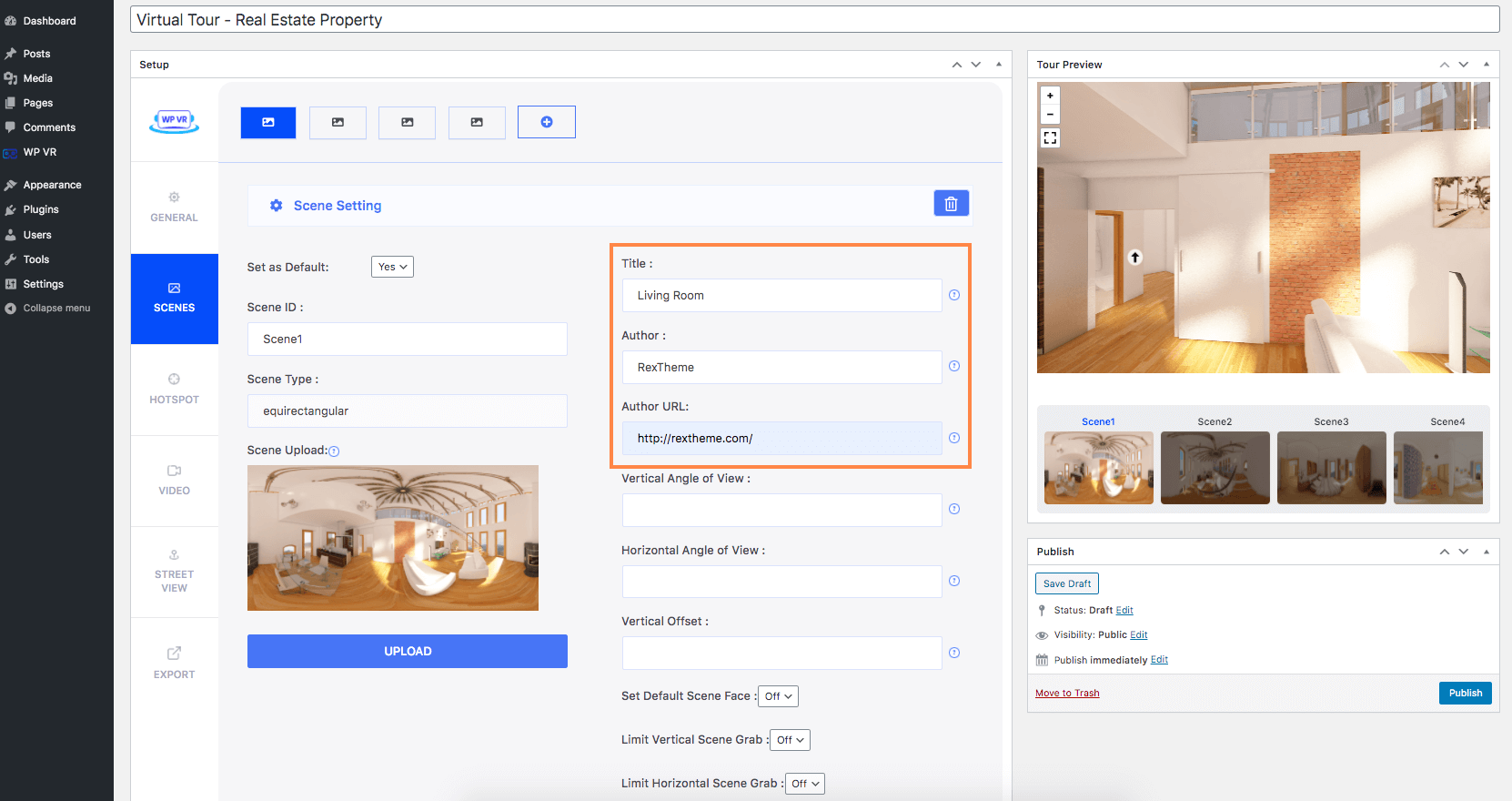1512x801 pixels.
Task: Click the uploaded scene panorama image
Action: (393, 538)
